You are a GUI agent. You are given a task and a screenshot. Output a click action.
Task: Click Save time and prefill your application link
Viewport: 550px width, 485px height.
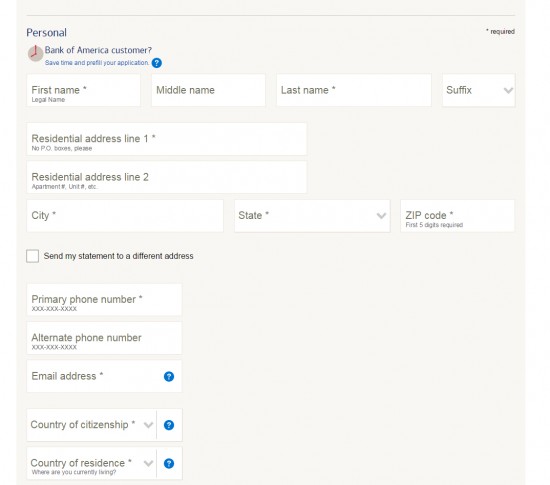(97, 63)
